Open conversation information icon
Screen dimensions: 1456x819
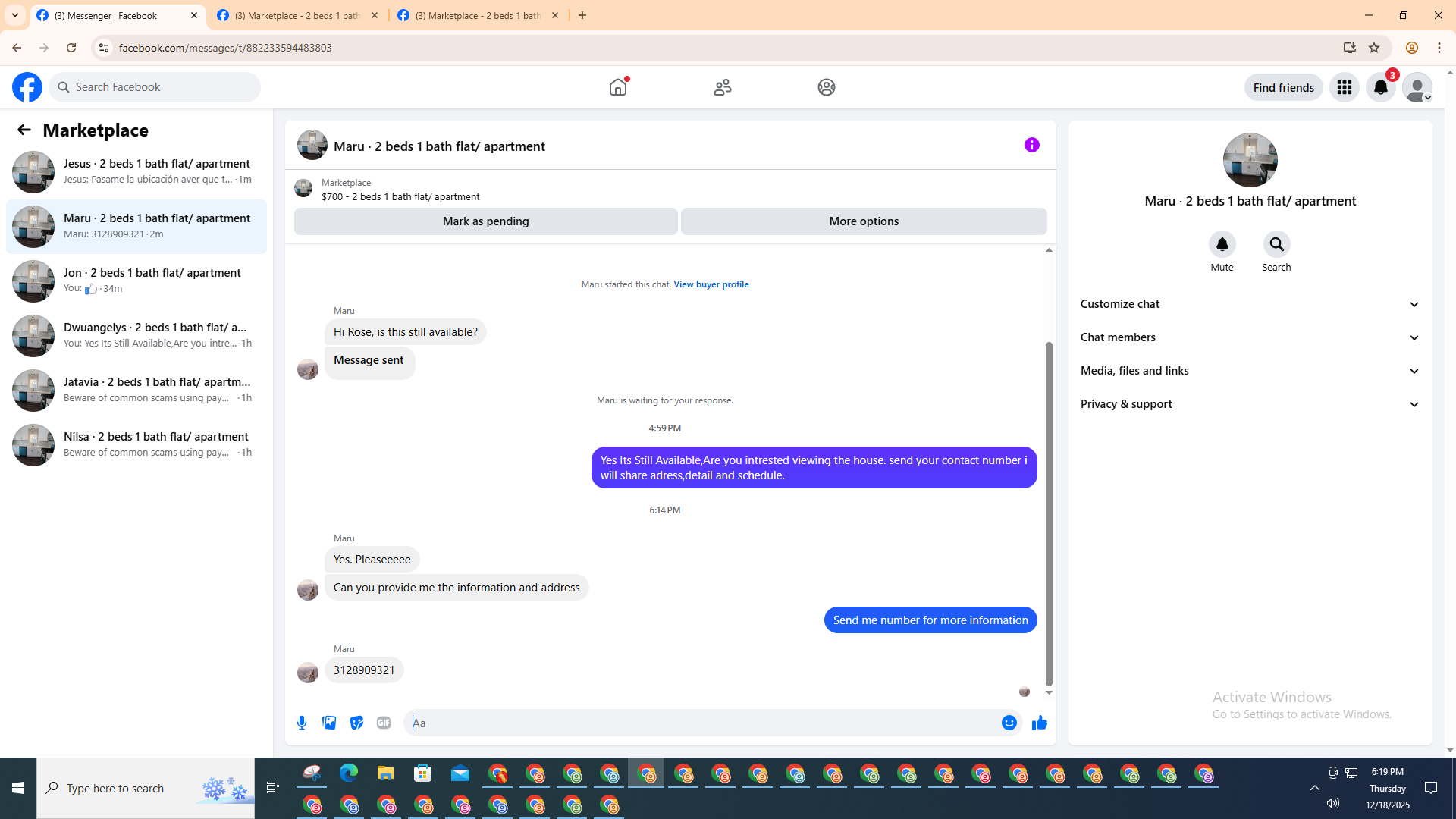[1032, 145]
